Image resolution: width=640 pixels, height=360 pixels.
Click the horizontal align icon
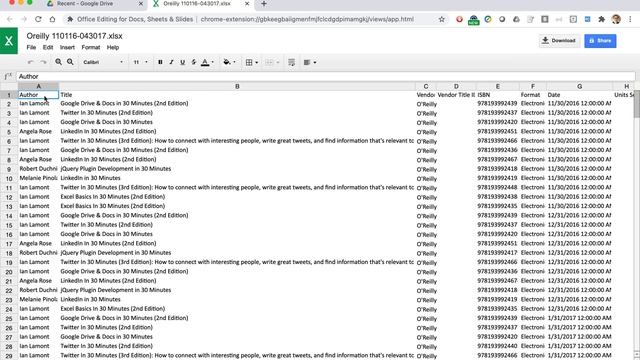[307, 62]
